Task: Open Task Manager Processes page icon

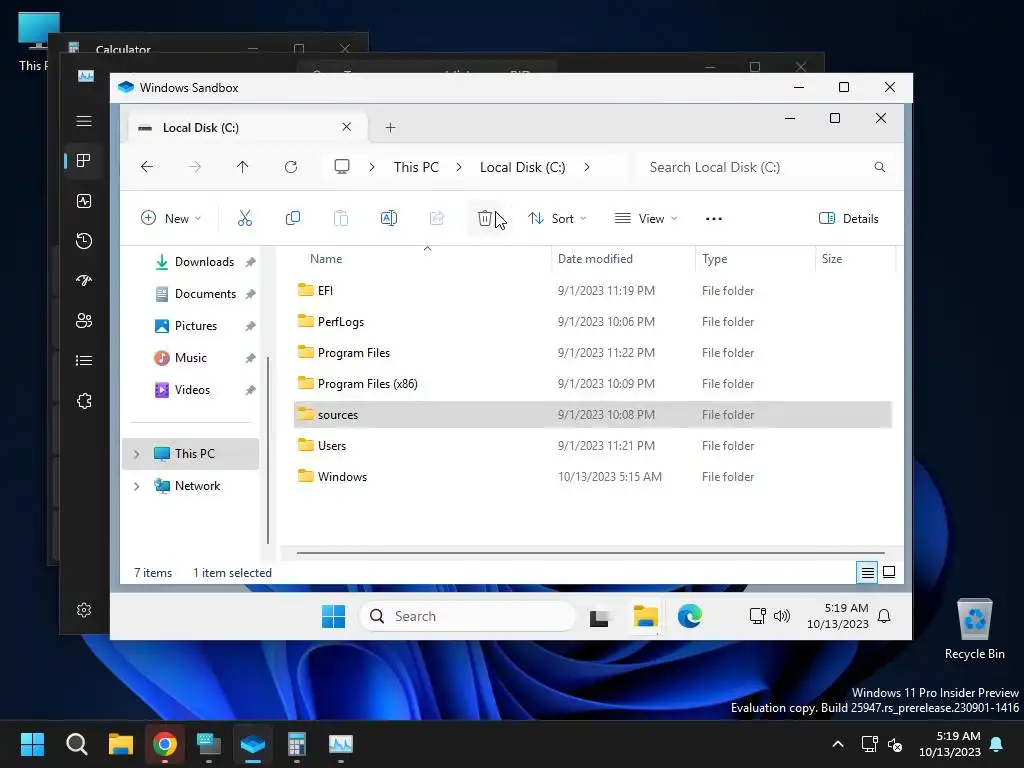Action: 84,161
